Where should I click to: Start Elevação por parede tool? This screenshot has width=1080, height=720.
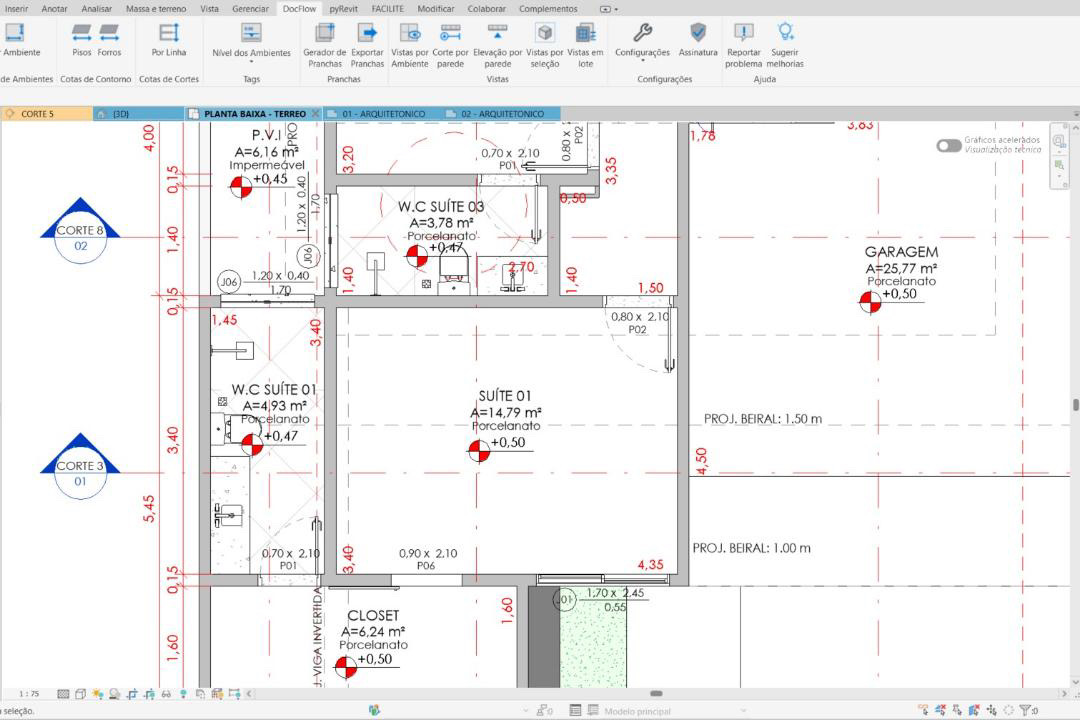click(497, 45)
